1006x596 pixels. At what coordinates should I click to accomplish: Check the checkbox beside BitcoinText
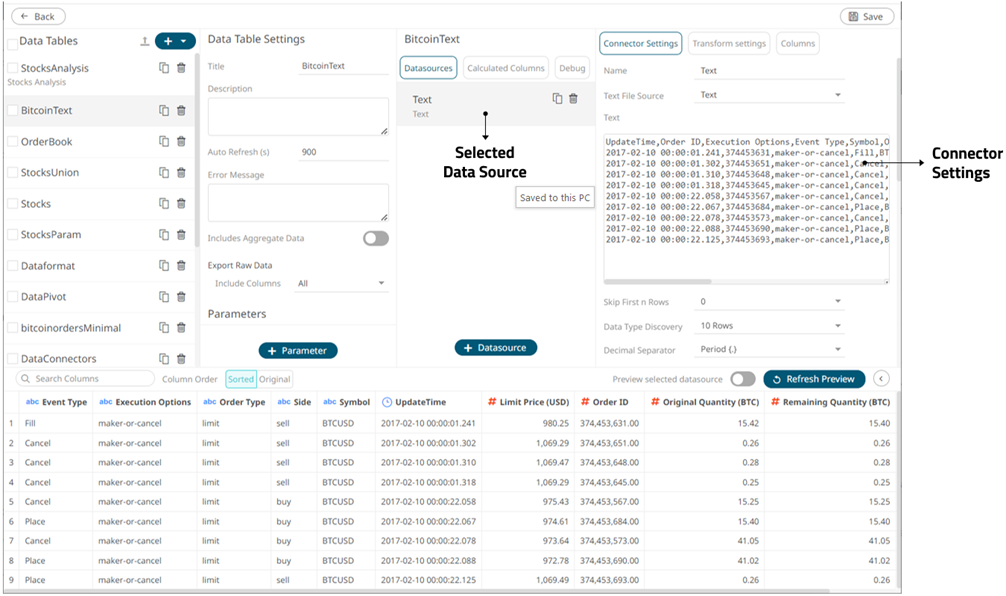tap(12, 111)
